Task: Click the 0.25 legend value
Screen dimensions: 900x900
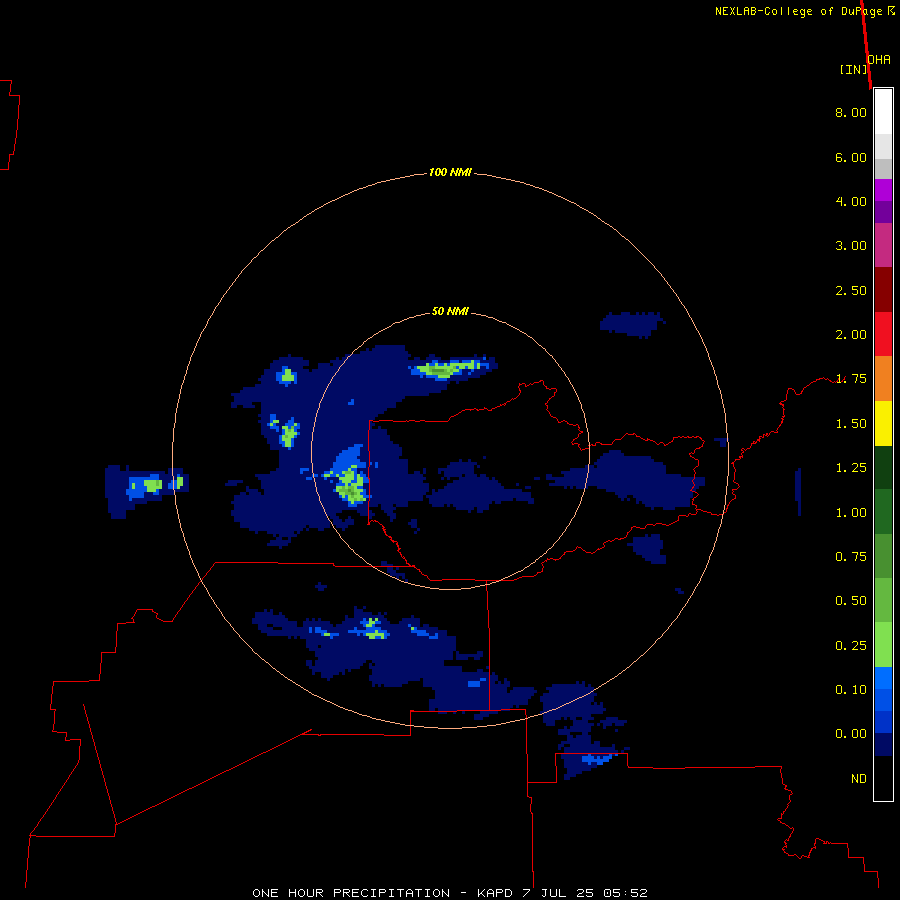Action: point(851,646)
